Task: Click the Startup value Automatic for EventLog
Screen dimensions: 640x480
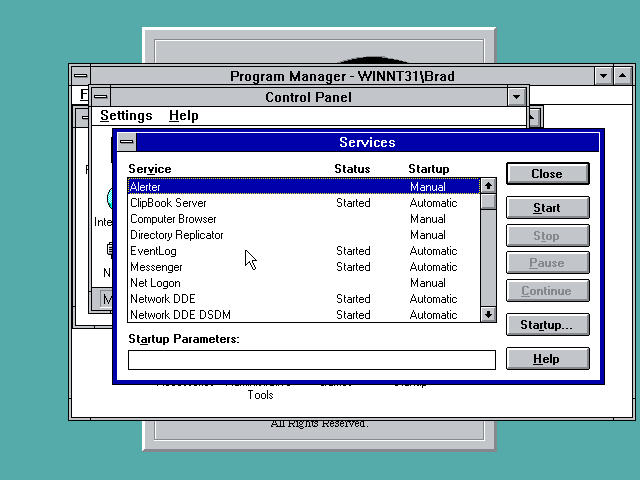Action: click(433, 251)
